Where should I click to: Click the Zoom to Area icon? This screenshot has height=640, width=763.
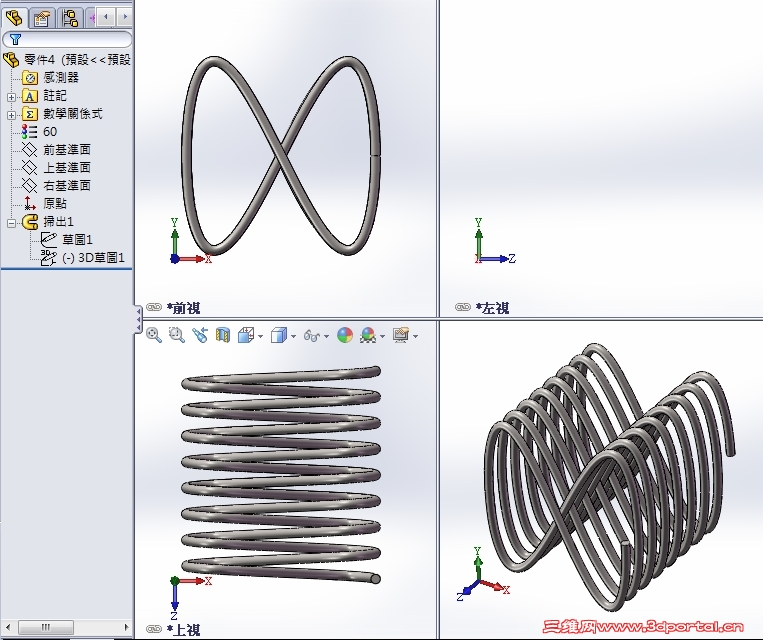[177, 335]
